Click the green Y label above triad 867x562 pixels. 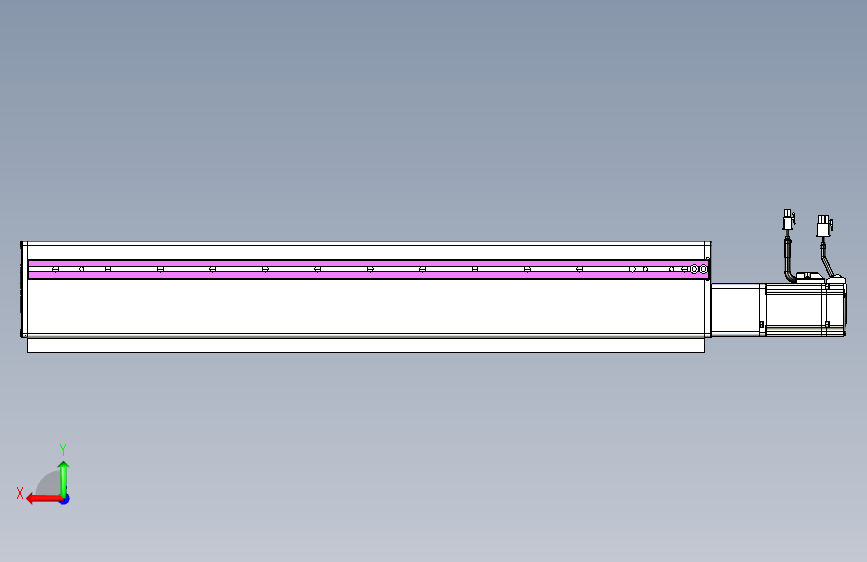click(x=63, y=449)
